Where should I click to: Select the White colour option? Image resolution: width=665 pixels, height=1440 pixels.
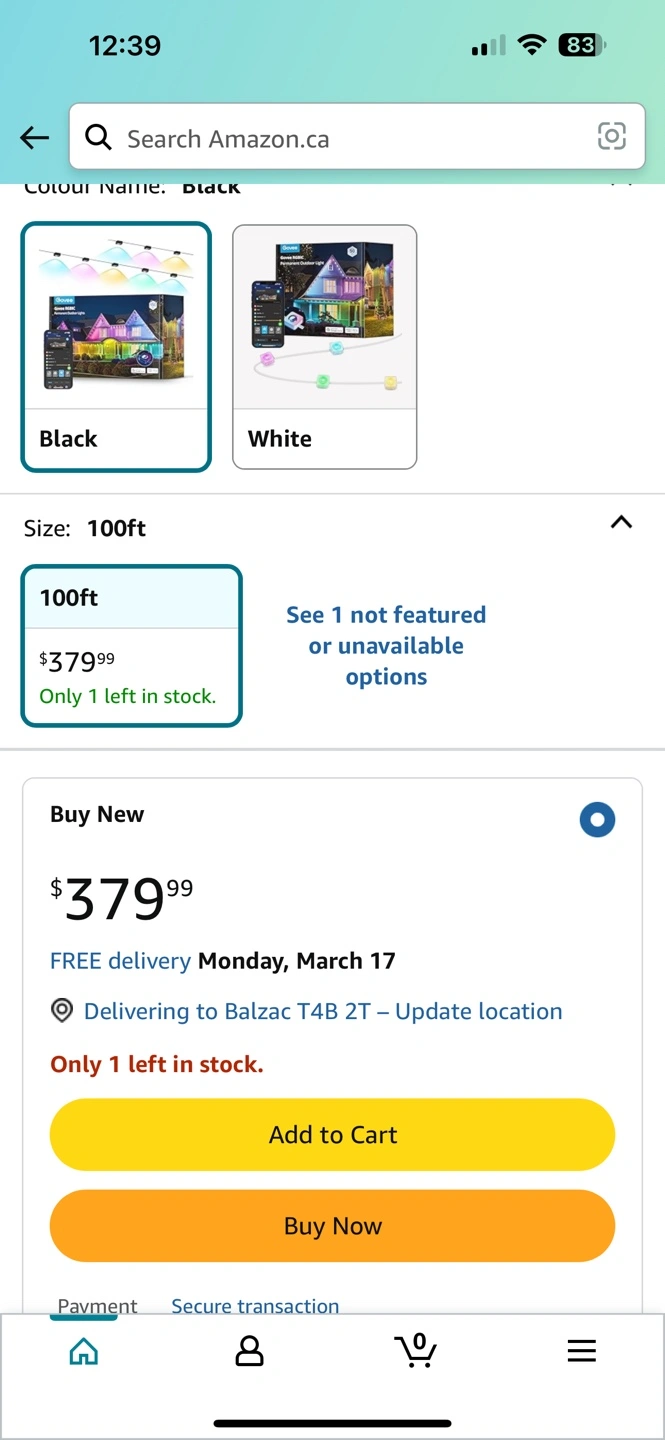click(324, 346)
